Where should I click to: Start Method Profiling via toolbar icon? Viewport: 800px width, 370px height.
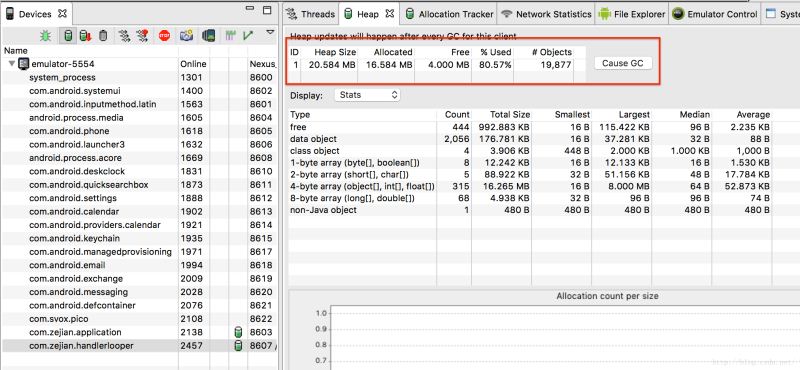point(143,36)
